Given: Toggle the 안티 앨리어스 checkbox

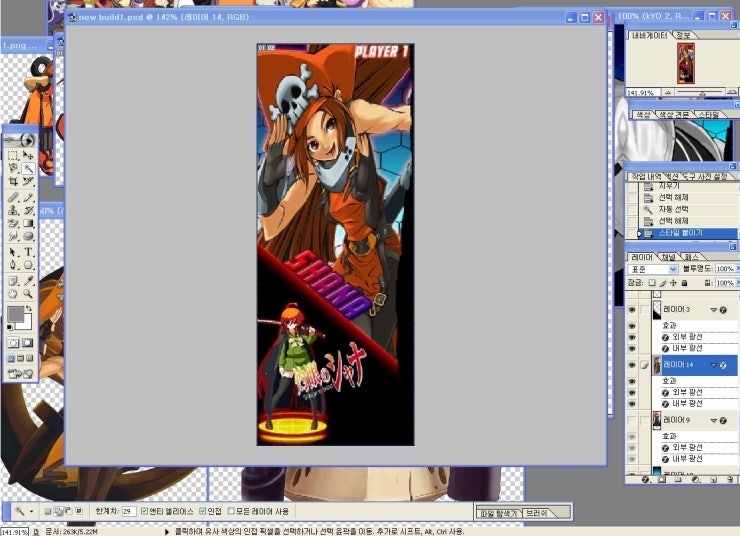Looking at the screenshot, I should point(145,511).
